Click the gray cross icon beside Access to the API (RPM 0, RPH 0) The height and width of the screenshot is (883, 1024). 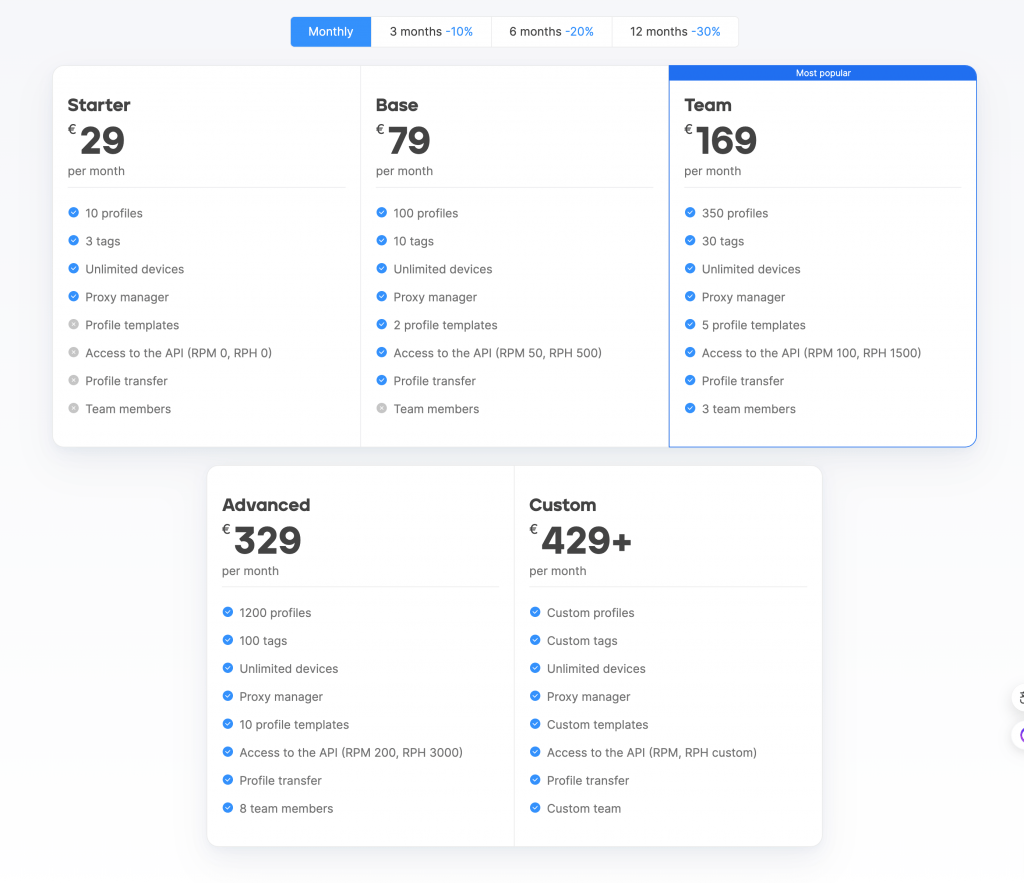click(74, 352)
